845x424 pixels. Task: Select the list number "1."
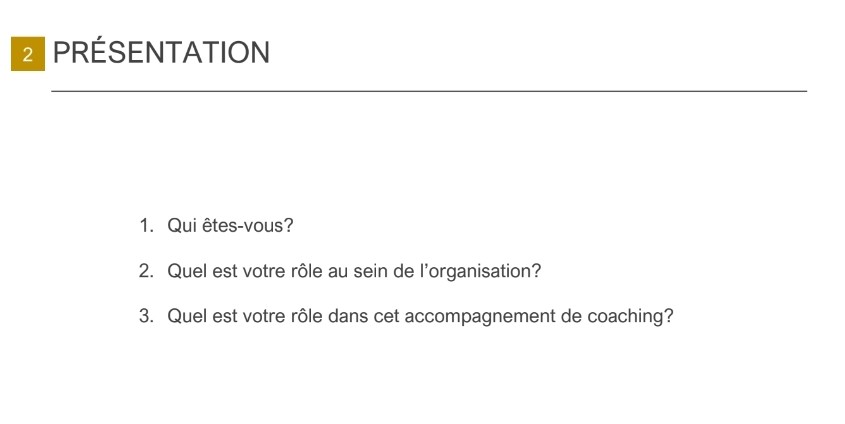[x=147, y=226]
